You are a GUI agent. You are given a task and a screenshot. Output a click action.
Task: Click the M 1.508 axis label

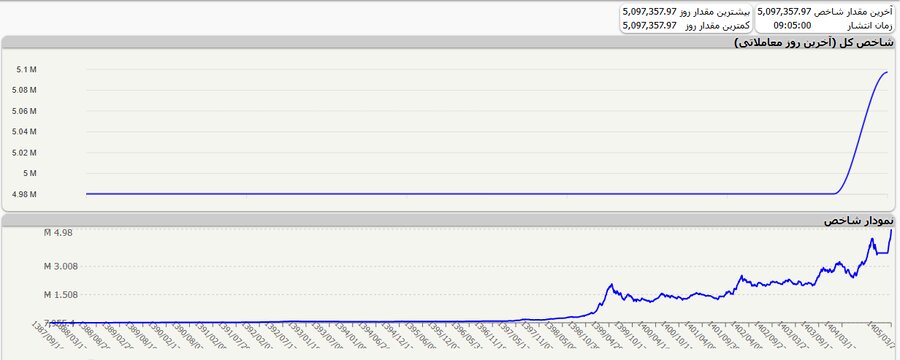(61, 295)
